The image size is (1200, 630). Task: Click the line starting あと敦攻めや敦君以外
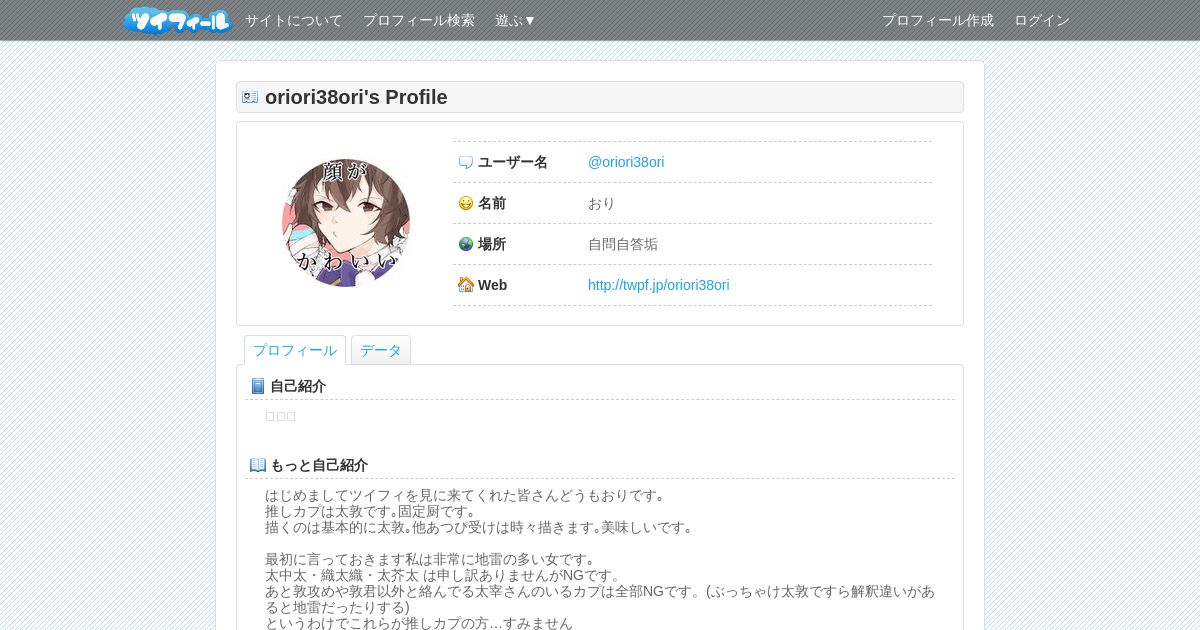coord(600,599)
